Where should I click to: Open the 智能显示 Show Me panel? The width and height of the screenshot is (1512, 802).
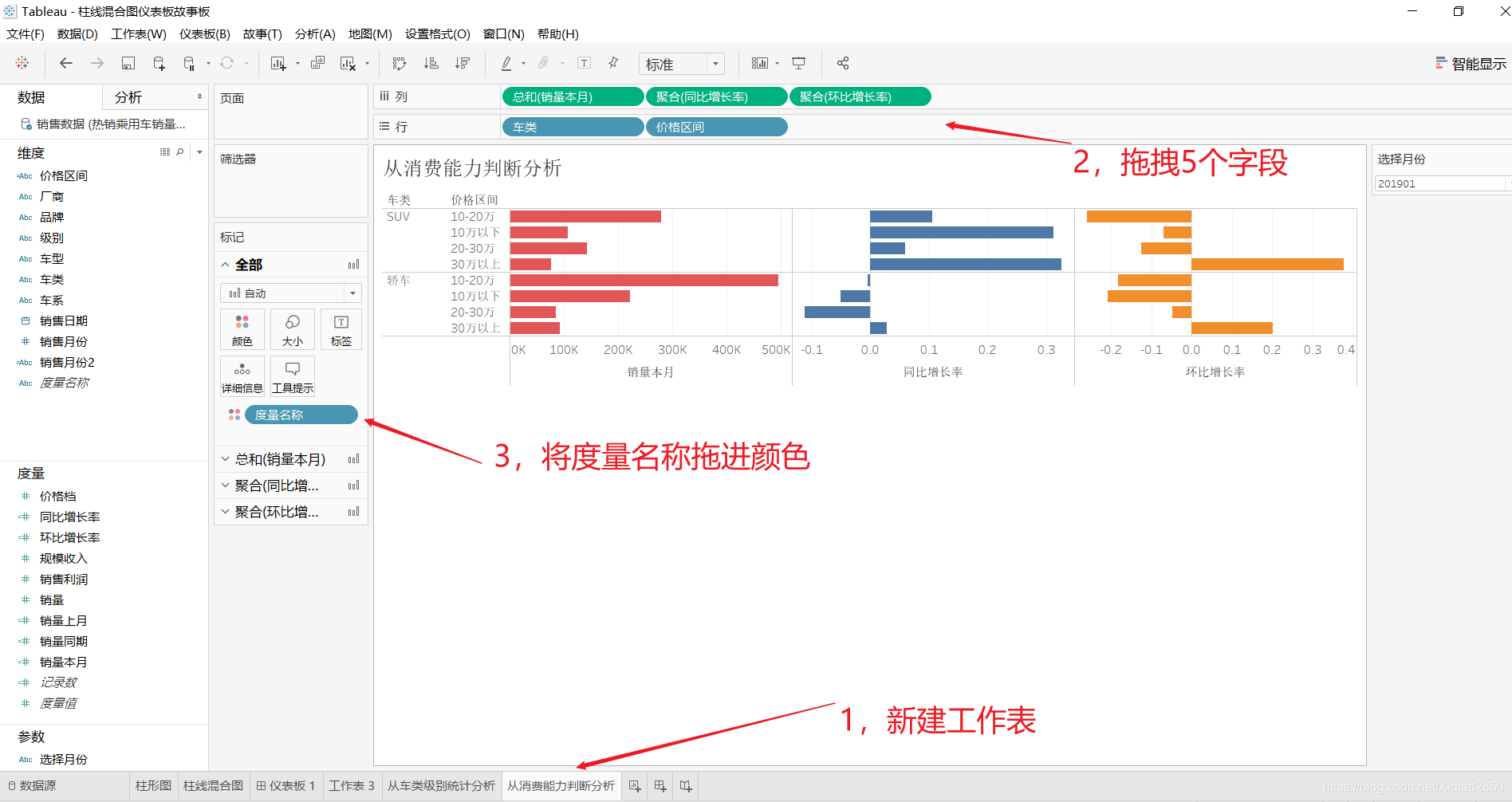point(1471,64)
